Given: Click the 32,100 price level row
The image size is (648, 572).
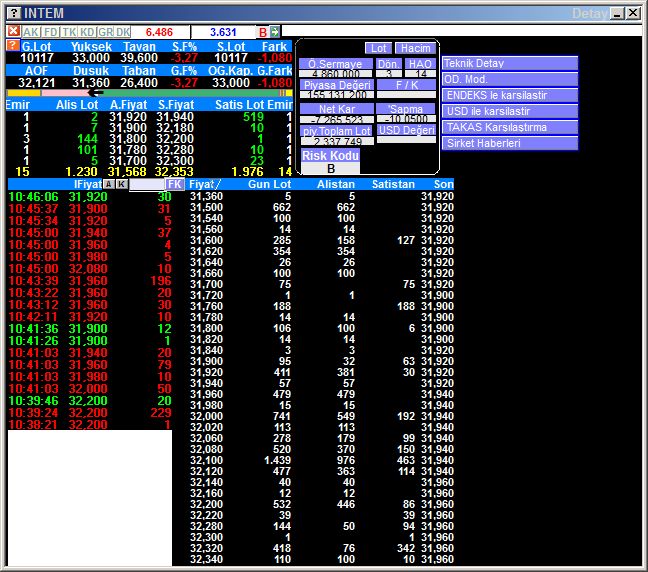Looking at the screenshot, I should 322,460.
